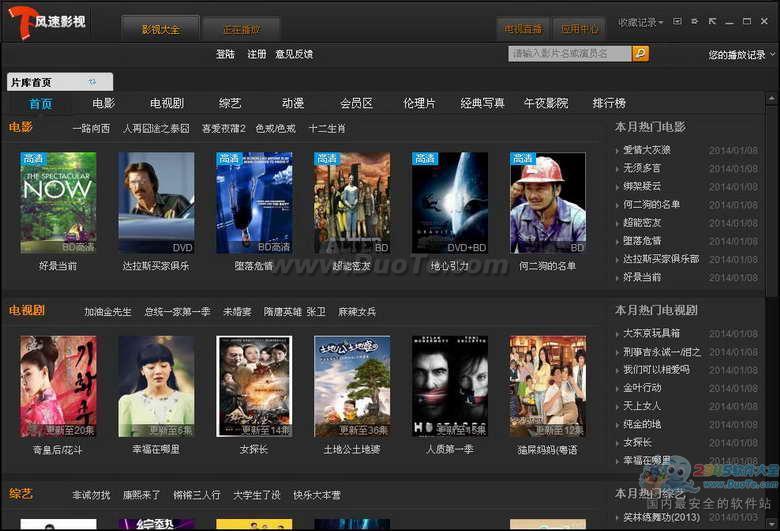Open the orange 电影 section heading
This screenshot has height=531, width=780.
coord(20,127)
